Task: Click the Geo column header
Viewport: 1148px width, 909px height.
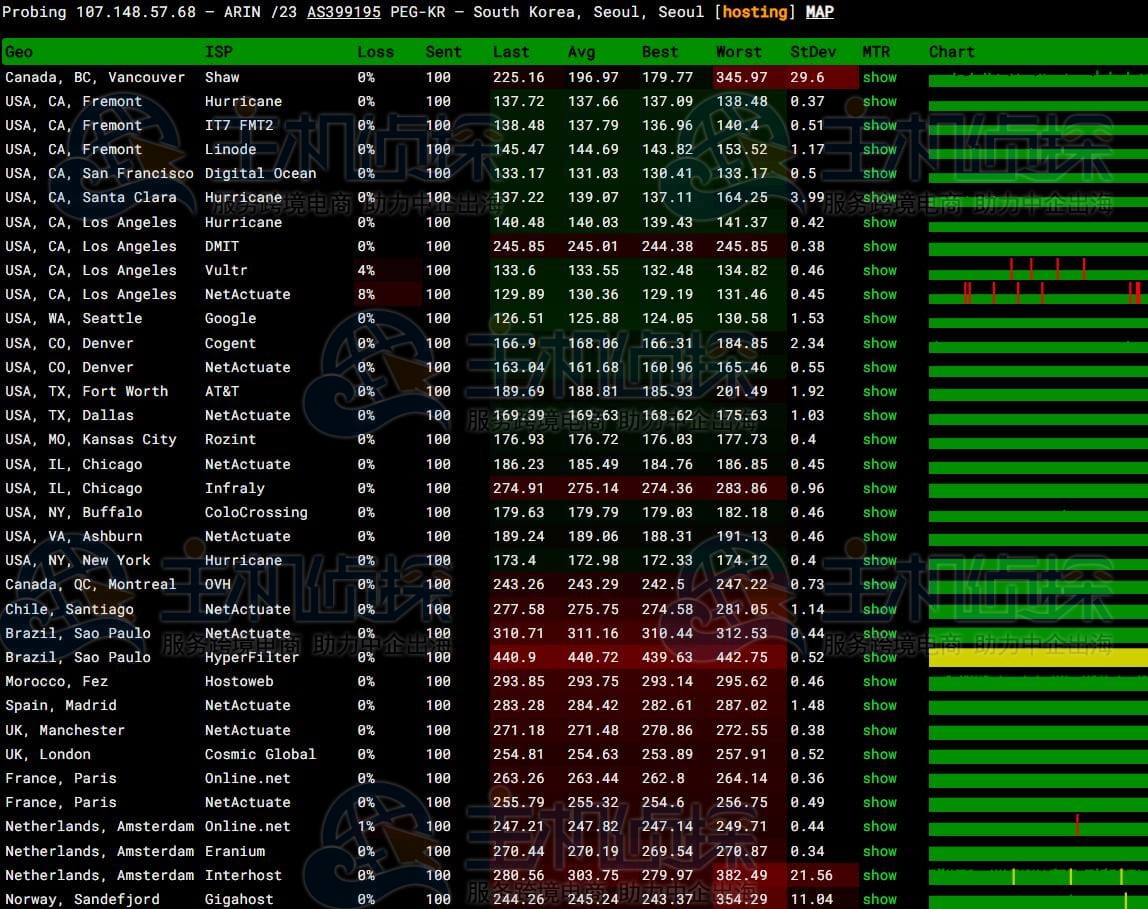Action: click(19, 52)
